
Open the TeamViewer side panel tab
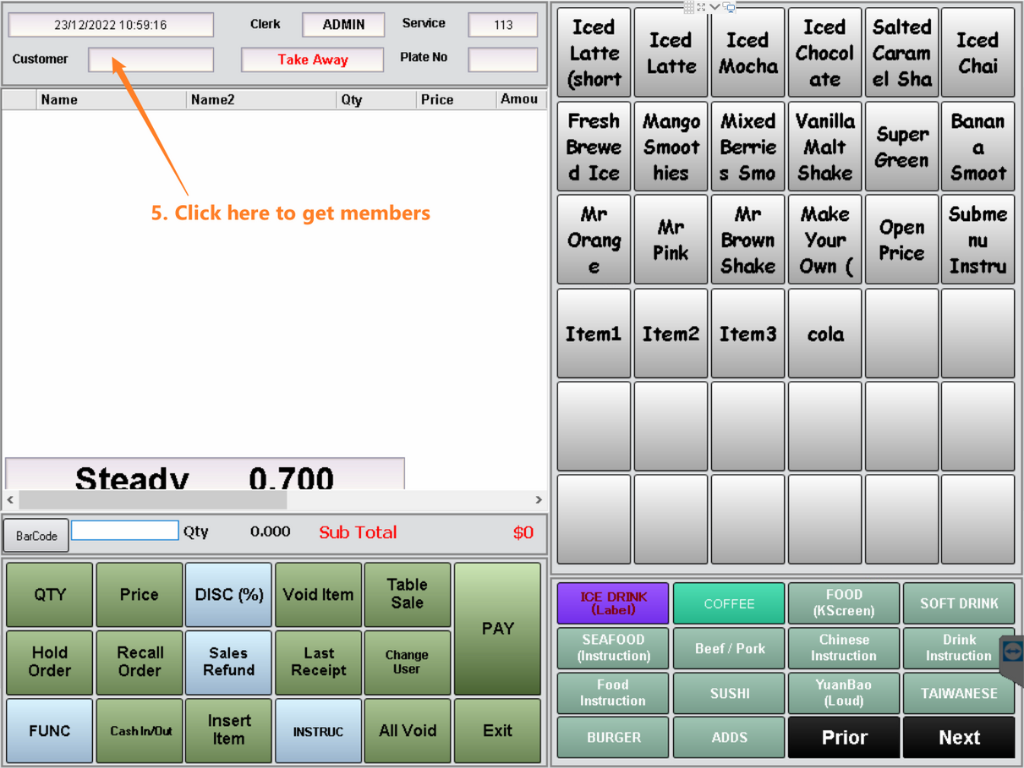(x=1012, y=652)
